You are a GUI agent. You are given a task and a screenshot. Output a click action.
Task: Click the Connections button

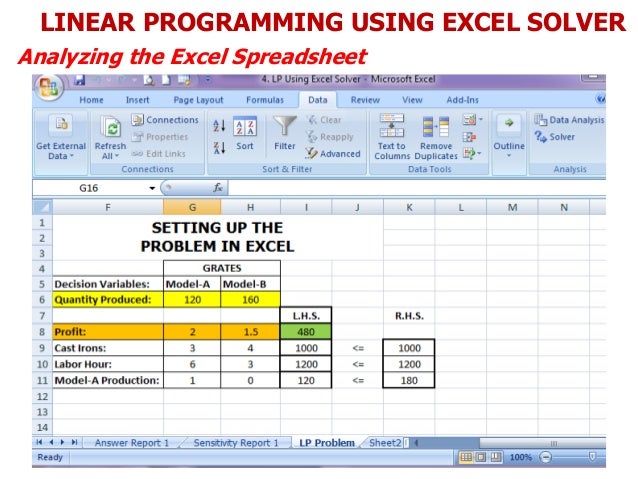tap(165, 120)
